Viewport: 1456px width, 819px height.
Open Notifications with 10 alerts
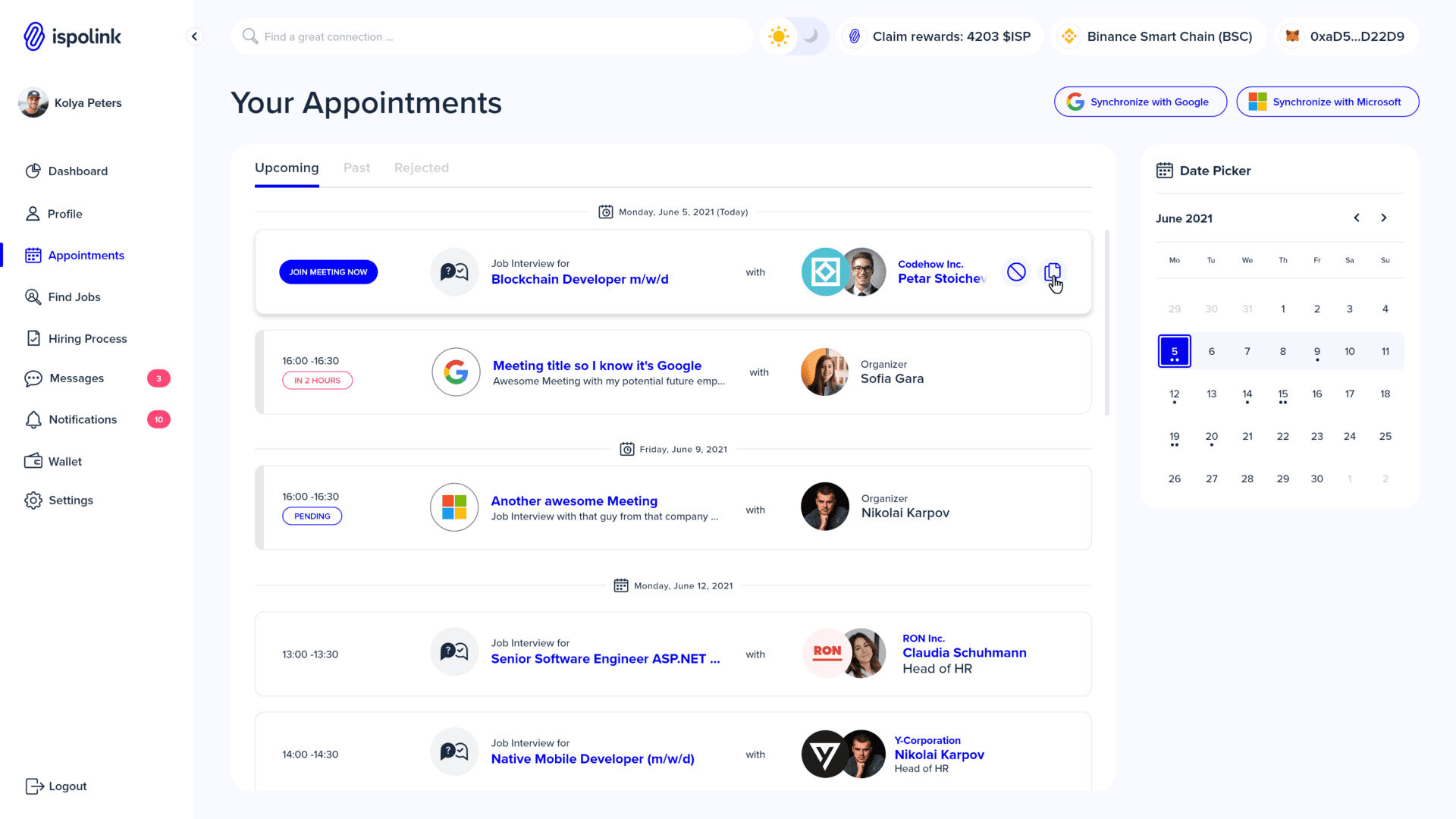click(82, 419)
